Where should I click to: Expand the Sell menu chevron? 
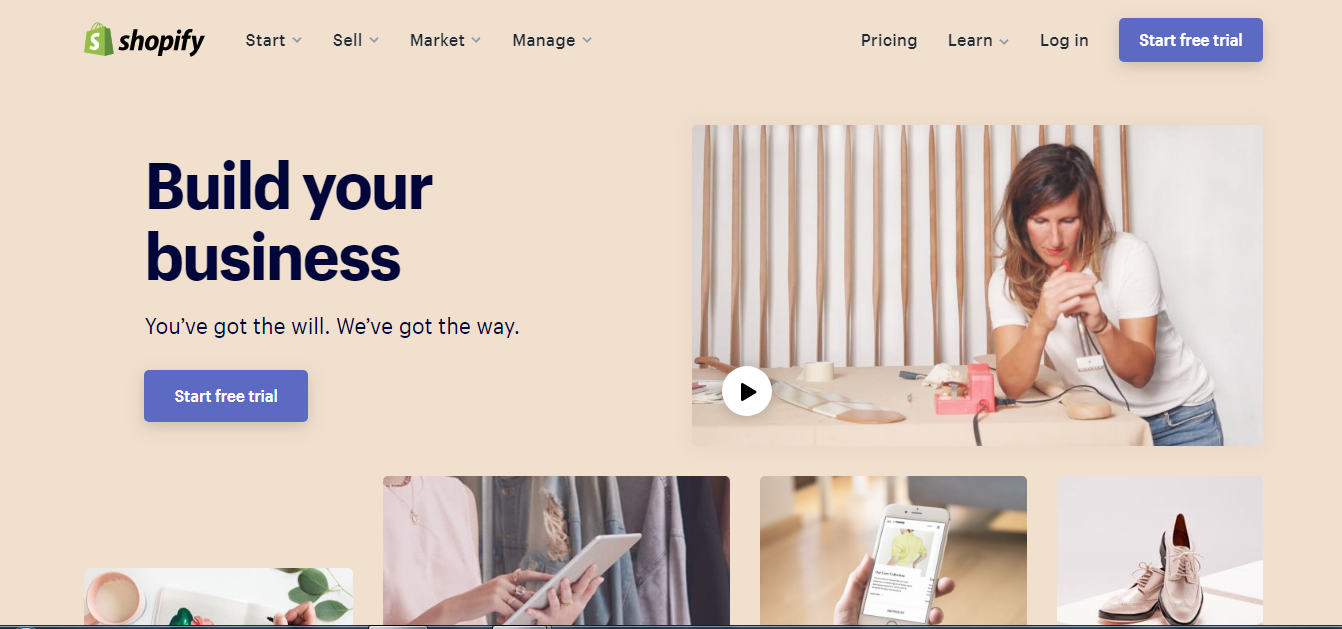[x=374, y=41]
